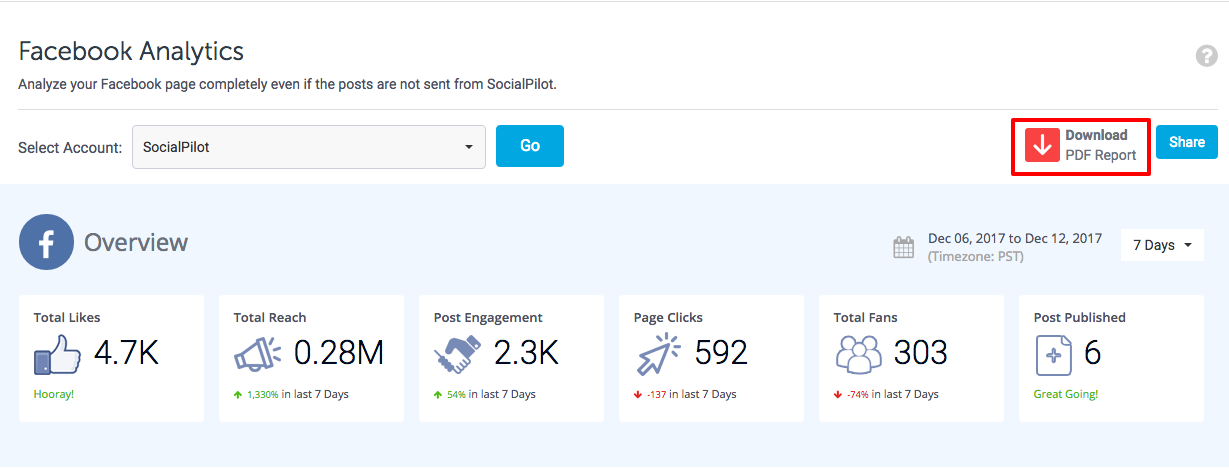Click the megaphone icon in Total Reach
The image size is (1229, 468).
click(x=259, y=354)
